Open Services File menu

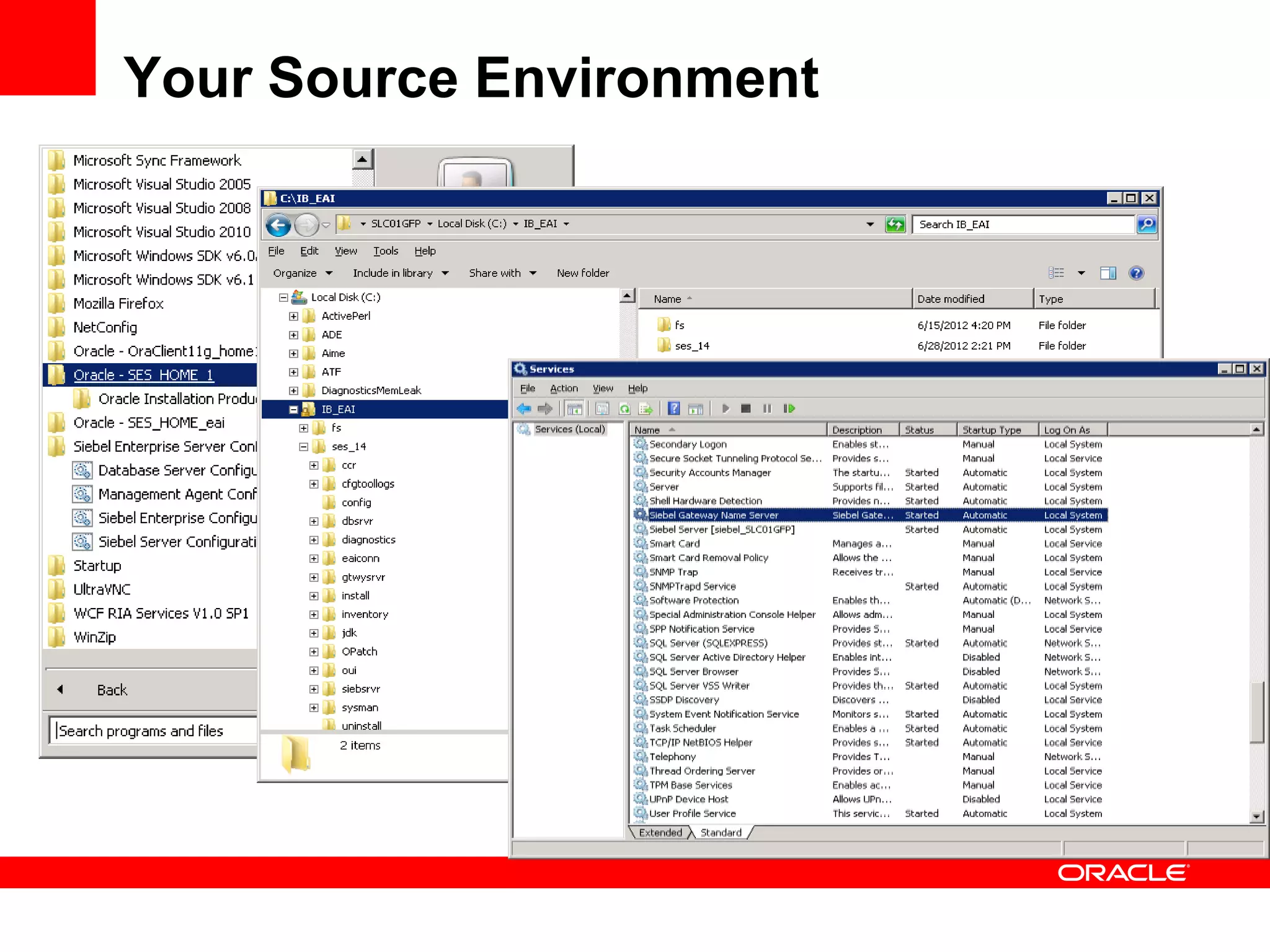[x=528, y=389]
